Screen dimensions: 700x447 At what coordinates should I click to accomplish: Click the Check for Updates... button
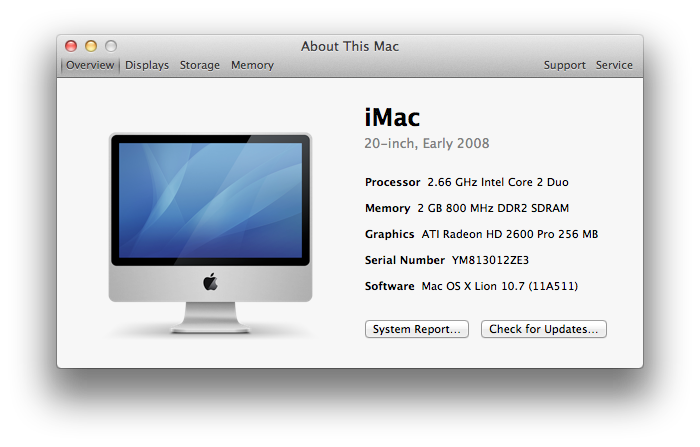543,329
